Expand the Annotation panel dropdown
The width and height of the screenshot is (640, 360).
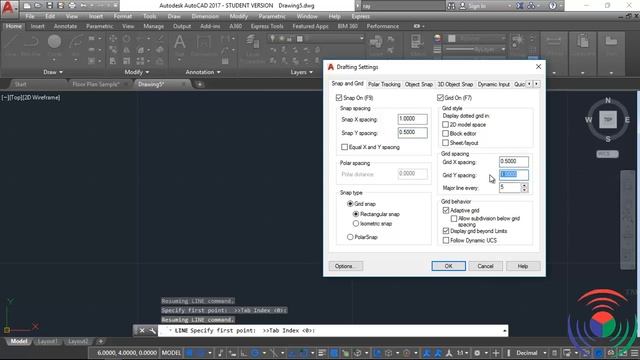coord(203,72)
